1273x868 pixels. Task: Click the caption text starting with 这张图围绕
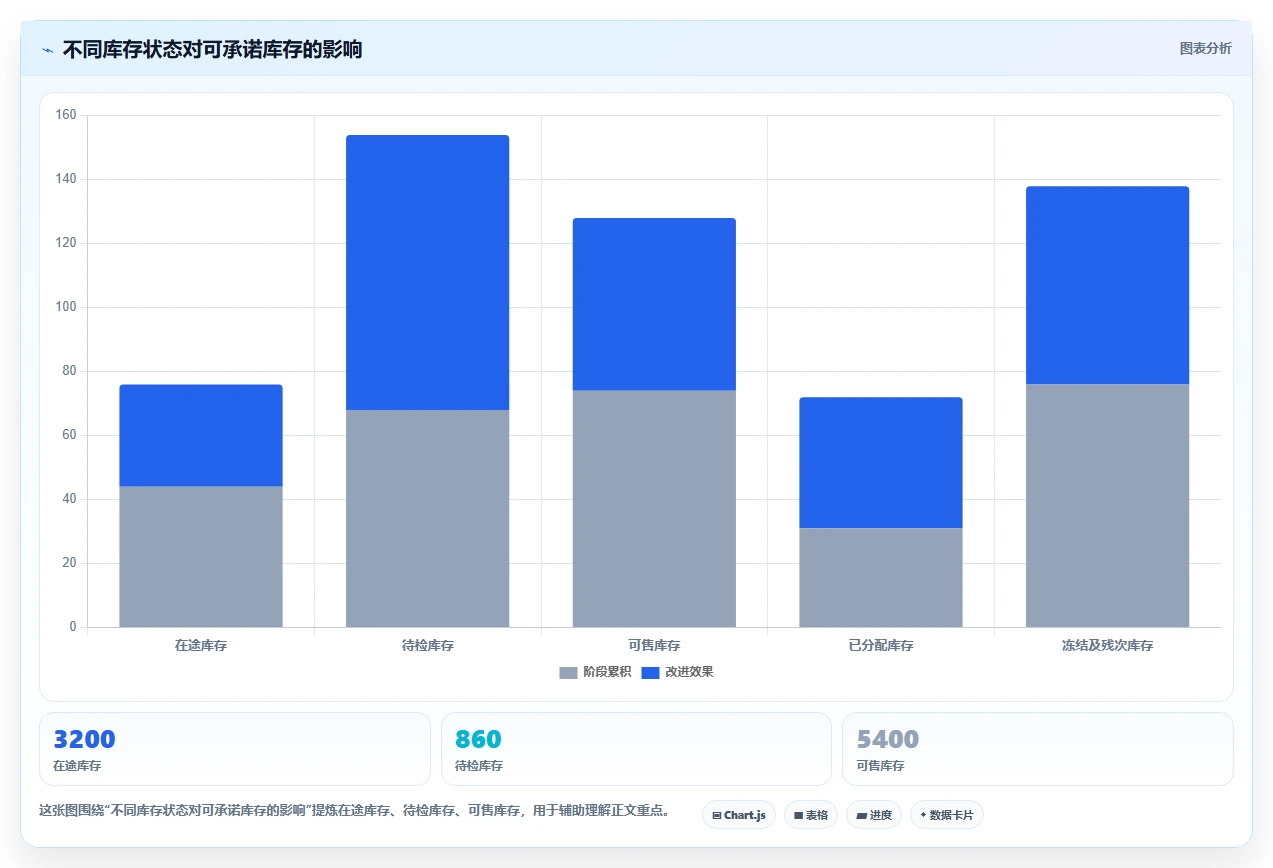pos(354,811)
